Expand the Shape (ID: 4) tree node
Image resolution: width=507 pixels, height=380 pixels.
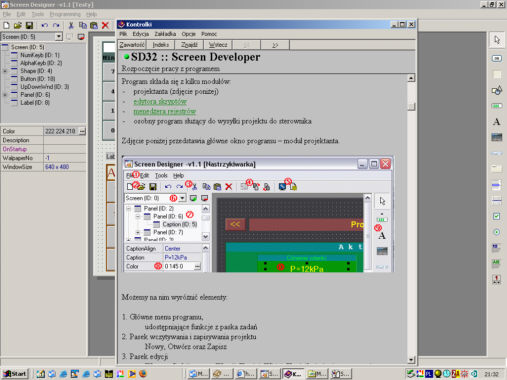tap(5, 71)
